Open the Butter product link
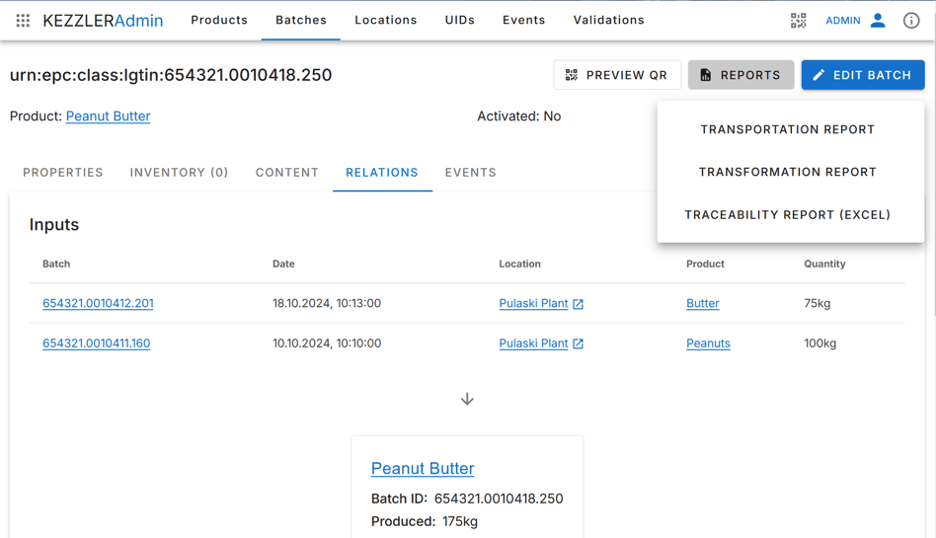 click(x=702, y=303)
